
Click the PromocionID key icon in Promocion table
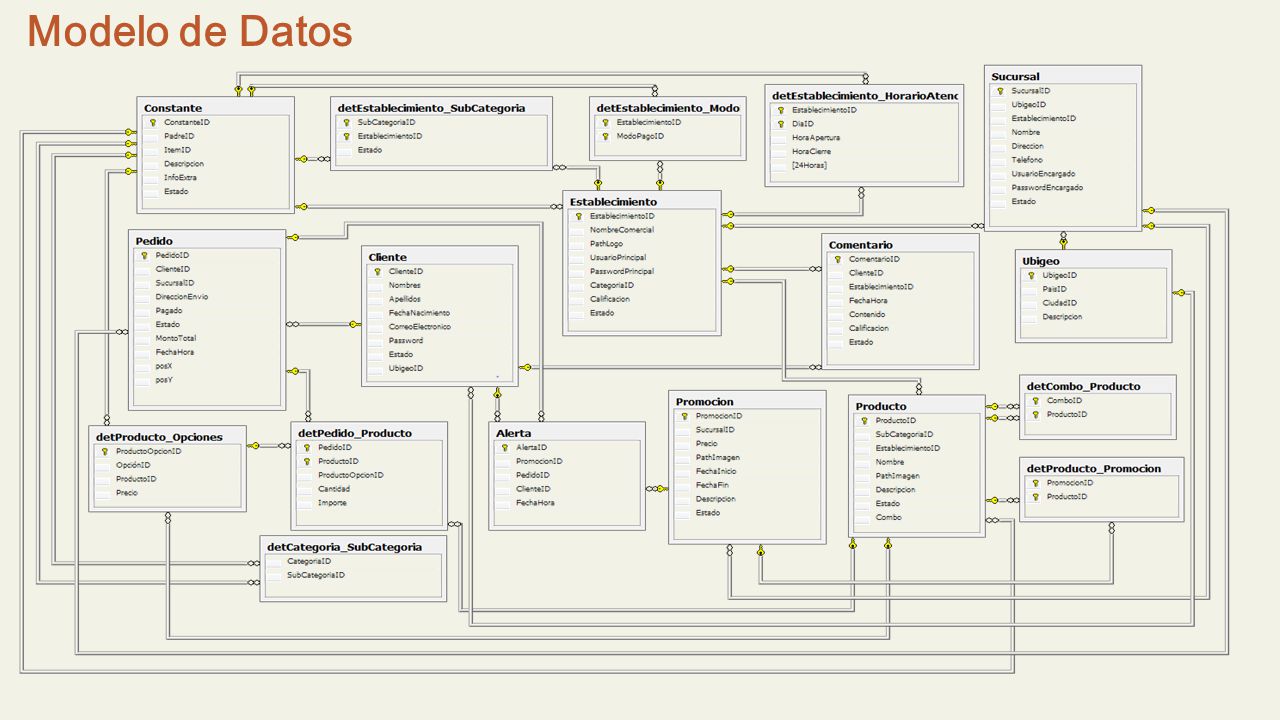point(684,416)
